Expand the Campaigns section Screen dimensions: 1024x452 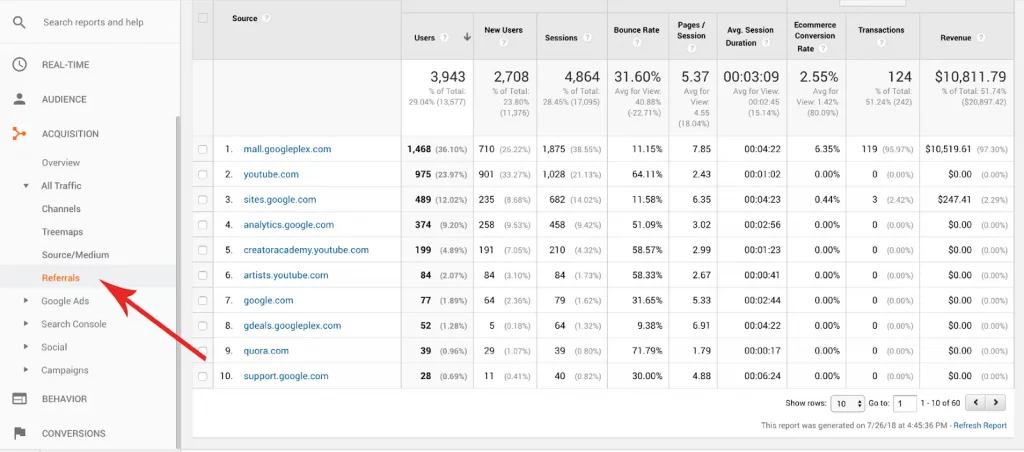click(26, 370)
